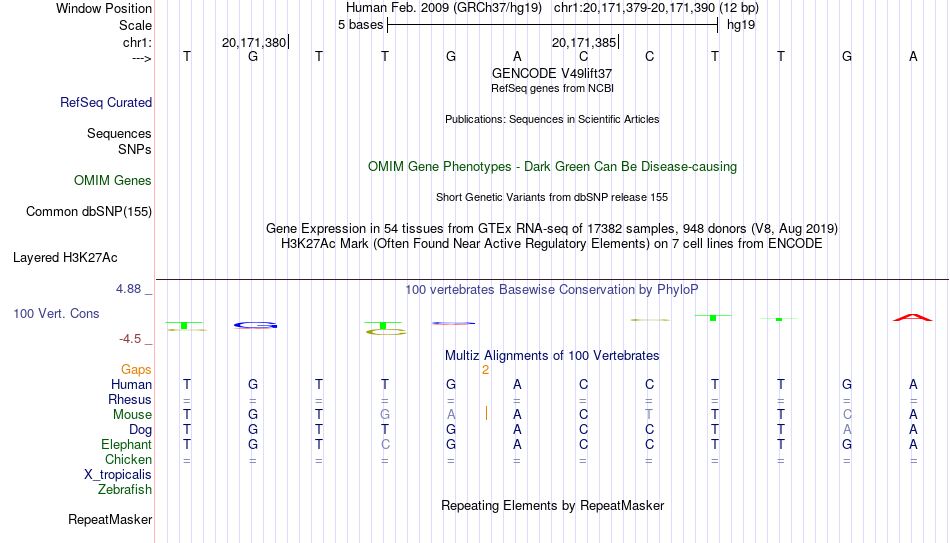The height and width of the screenshot is (543, 950).
Task: Click Publications: Sequences in Scientific Articles title
Action: (x=552, y=119)
